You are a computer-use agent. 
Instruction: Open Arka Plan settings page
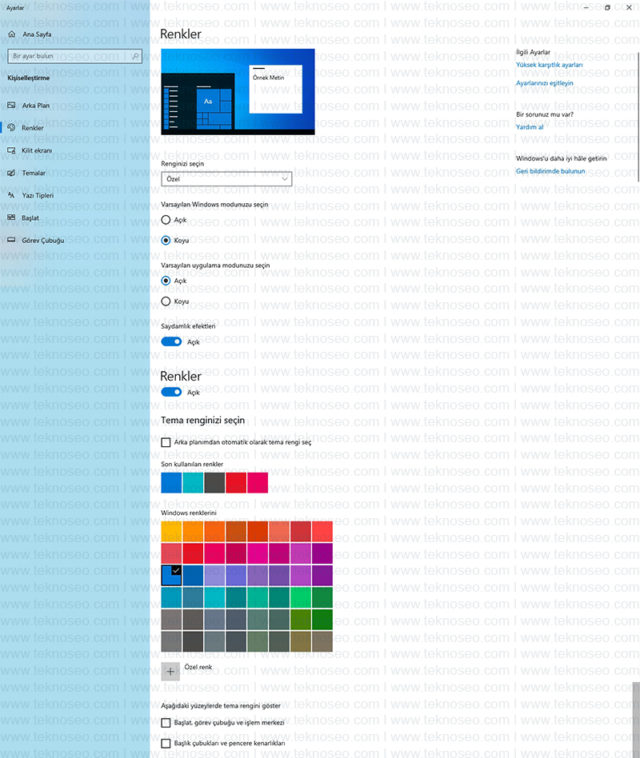(75, 105)
